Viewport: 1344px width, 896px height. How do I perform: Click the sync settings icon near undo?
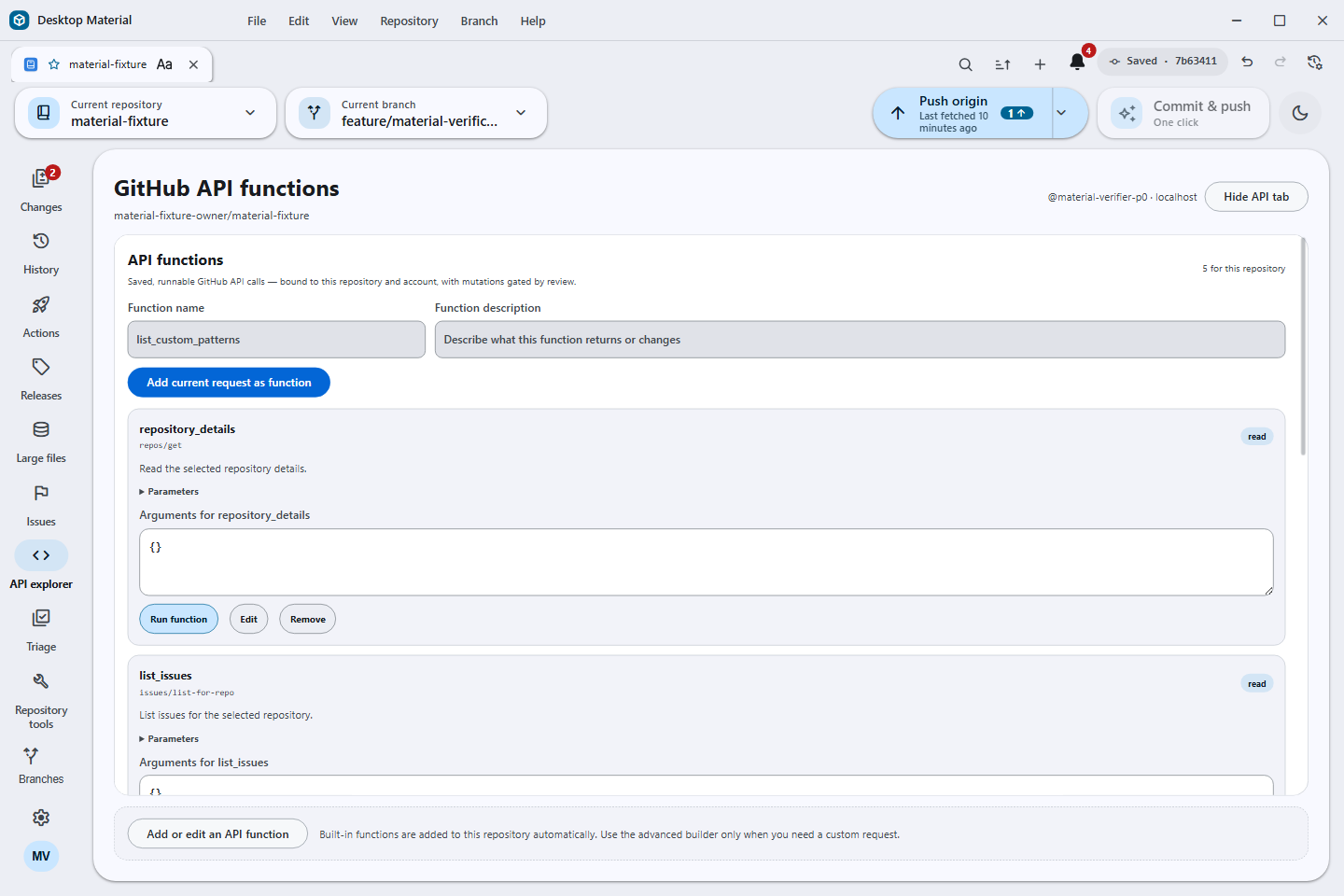[1315, 62]
